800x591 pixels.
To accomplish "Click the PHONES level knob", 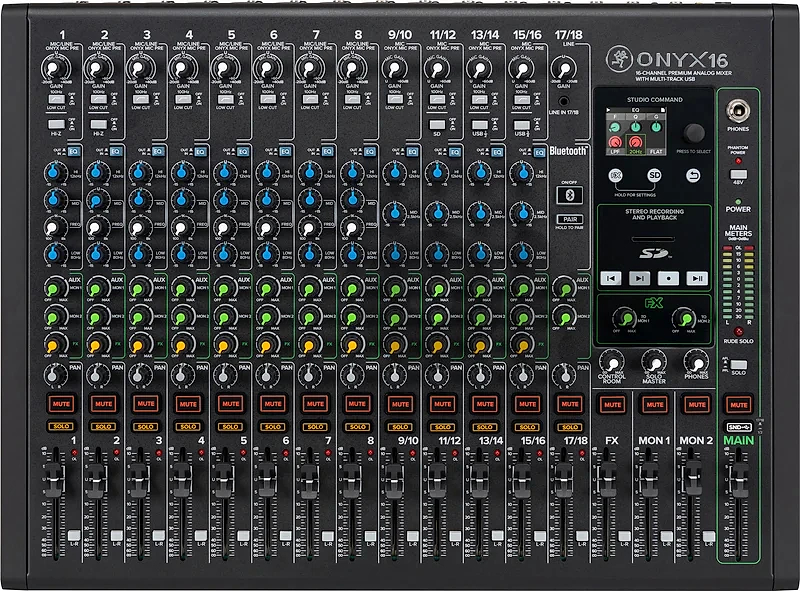I will pos(696,362).
